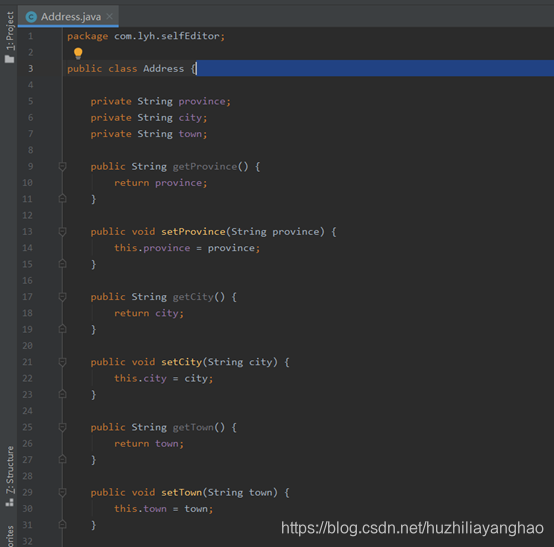Close the Address.java editor tab

point(110,16)
